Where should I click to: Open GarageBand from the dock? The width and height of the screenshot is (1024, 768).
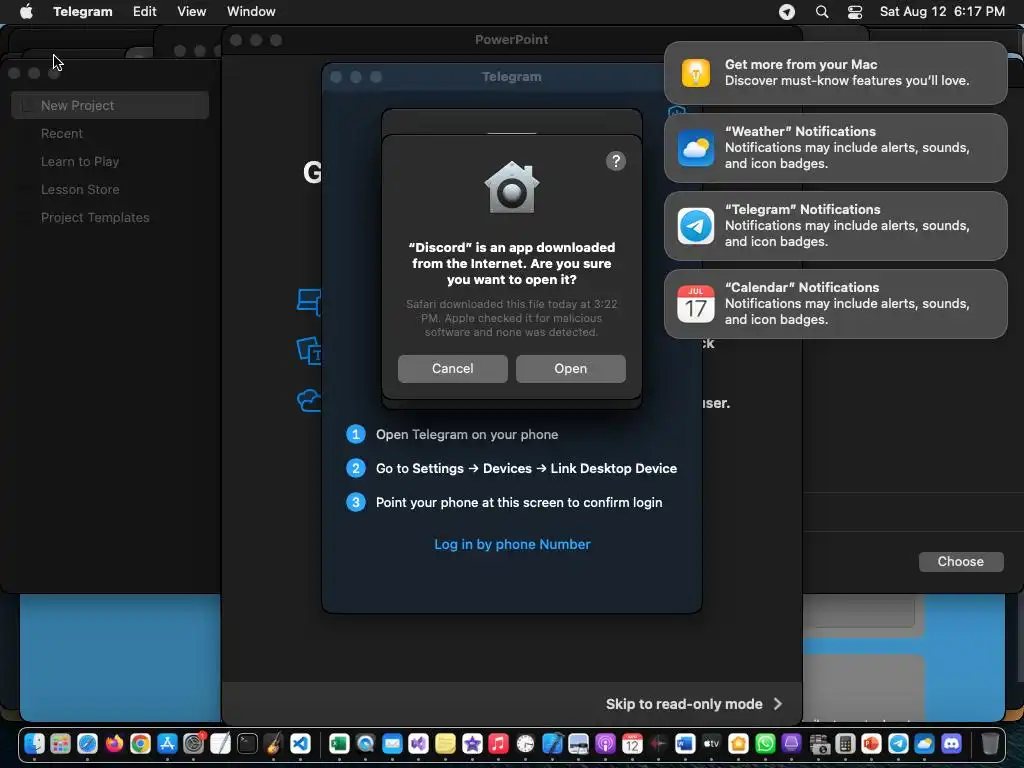(x=274, y=743)
